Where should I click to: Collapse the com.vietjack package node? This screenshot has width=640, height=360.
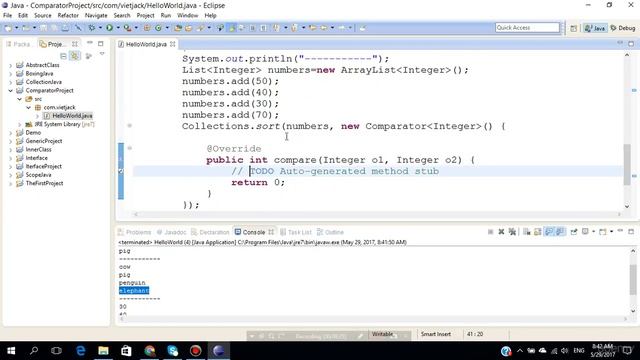pos(28,108)
